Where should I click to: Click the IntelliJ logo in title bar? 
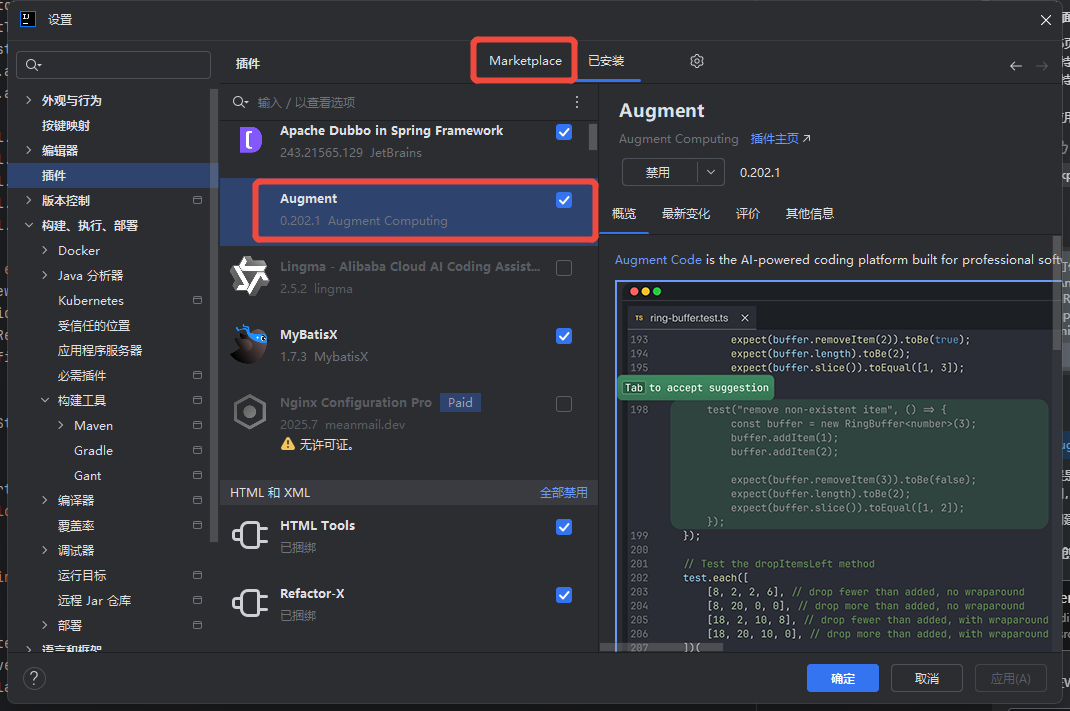pos(28,19)
